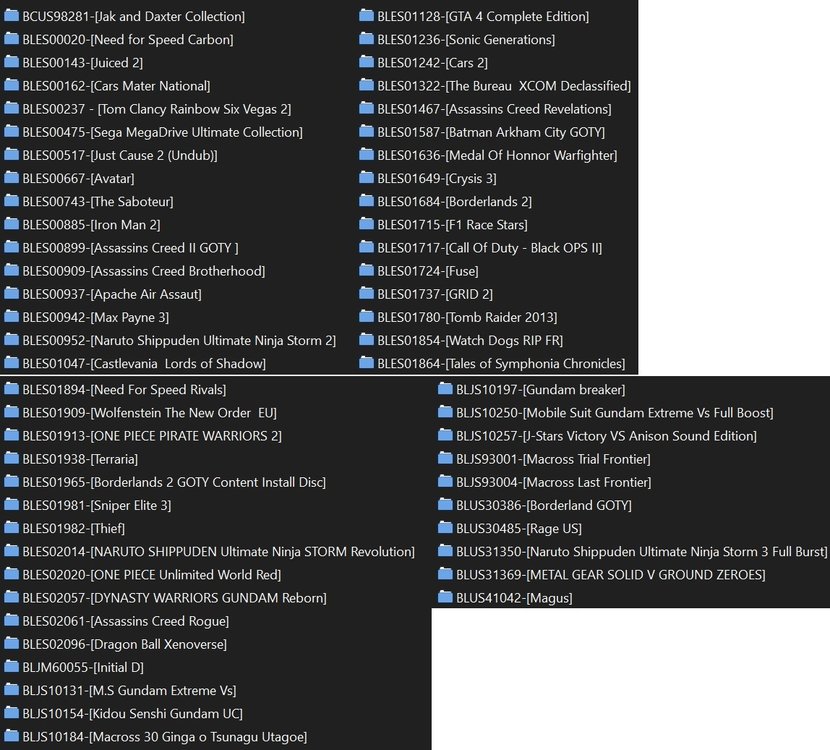Select the "BLJS10131-[M.S Gundam Extreme Vs]" name
This screenshot has width=830, height=750.
tap(129, 691)
